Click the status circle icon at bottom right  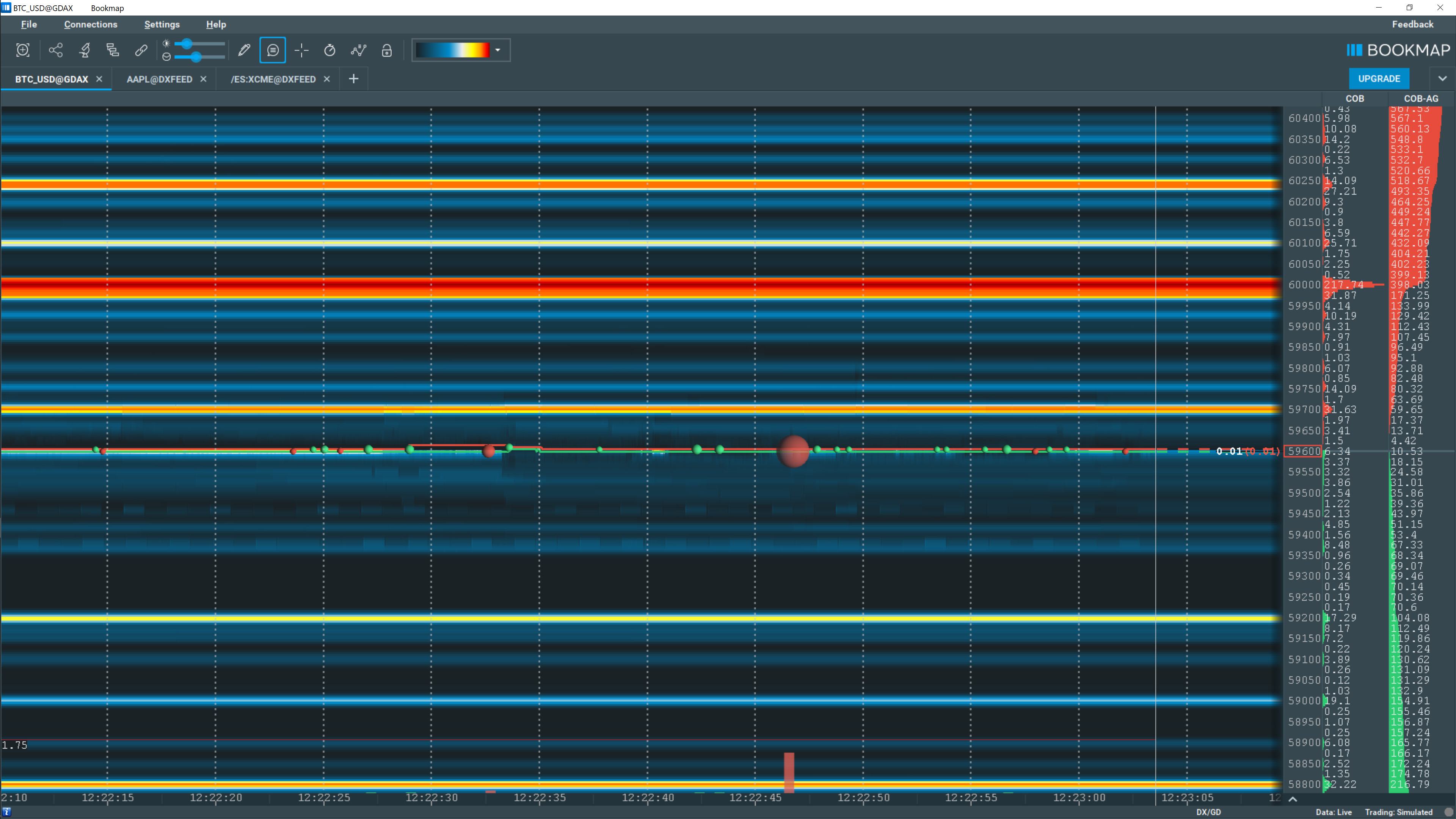coord(1448,812)
